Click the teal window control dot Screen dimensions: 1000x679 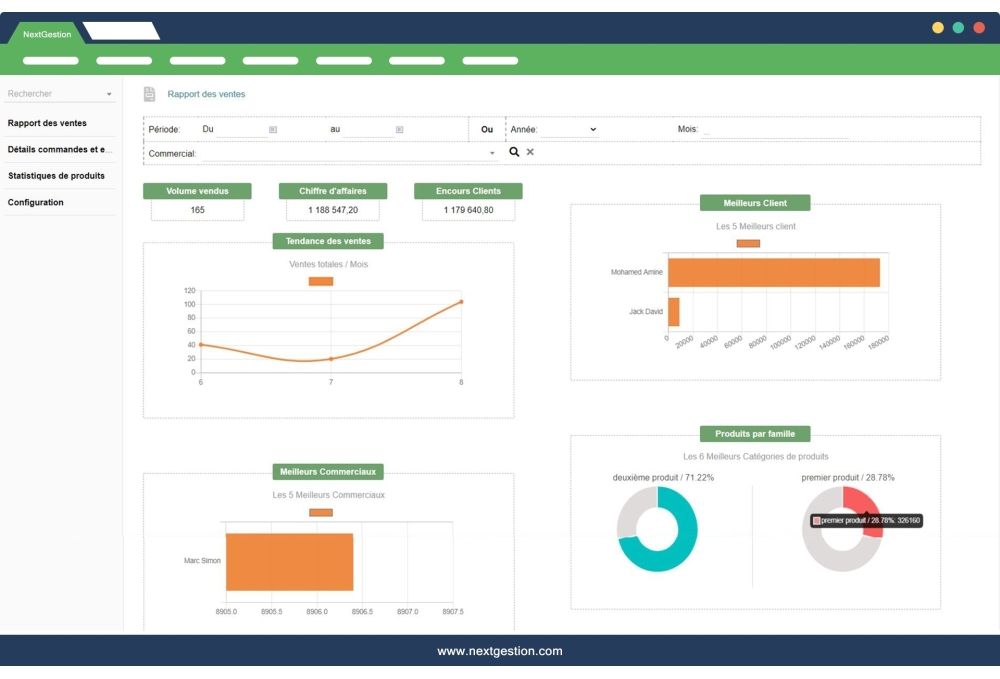click(x=958, y=28)
